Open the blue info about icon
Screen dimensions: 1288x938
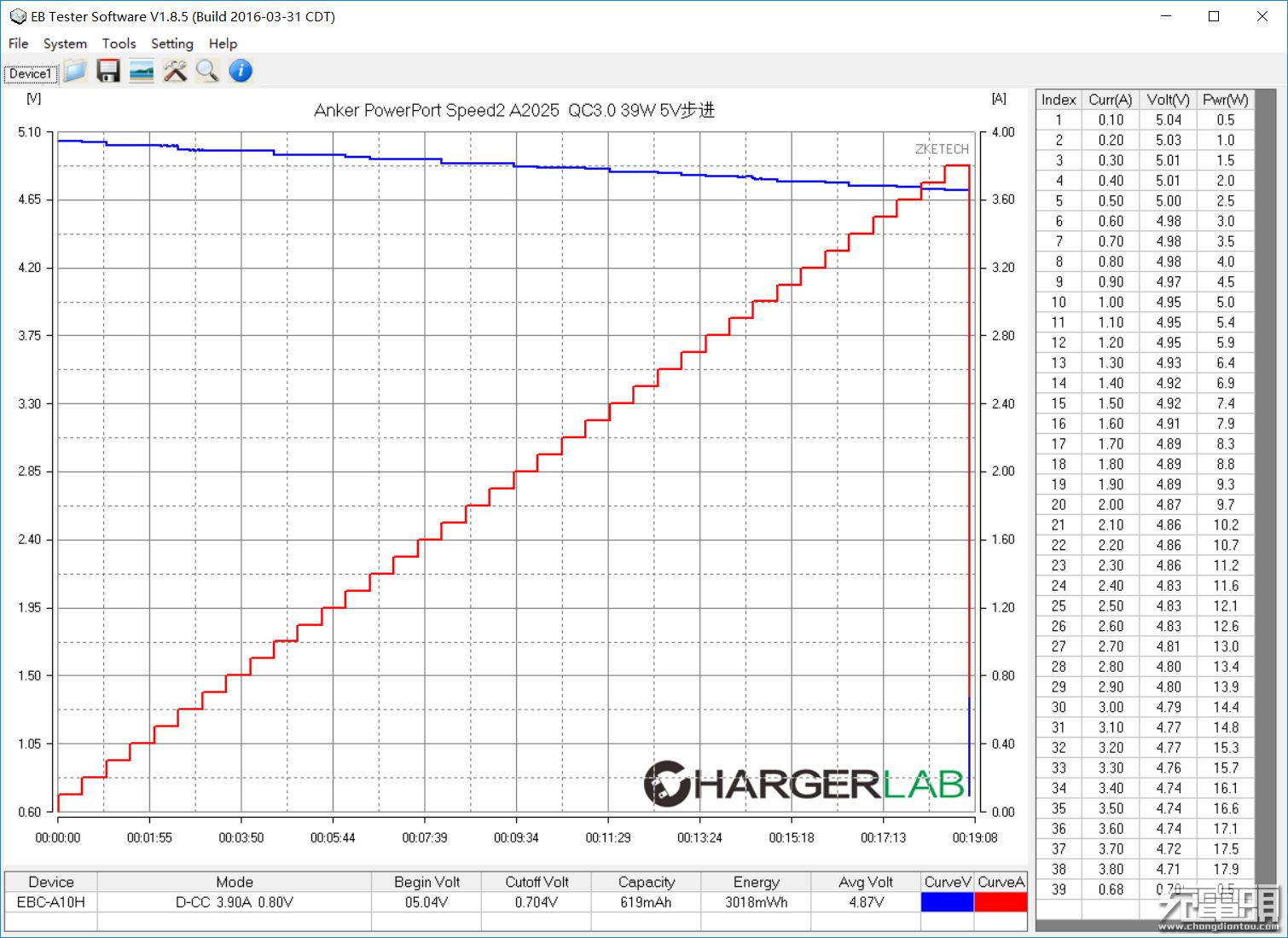point(241,71)
